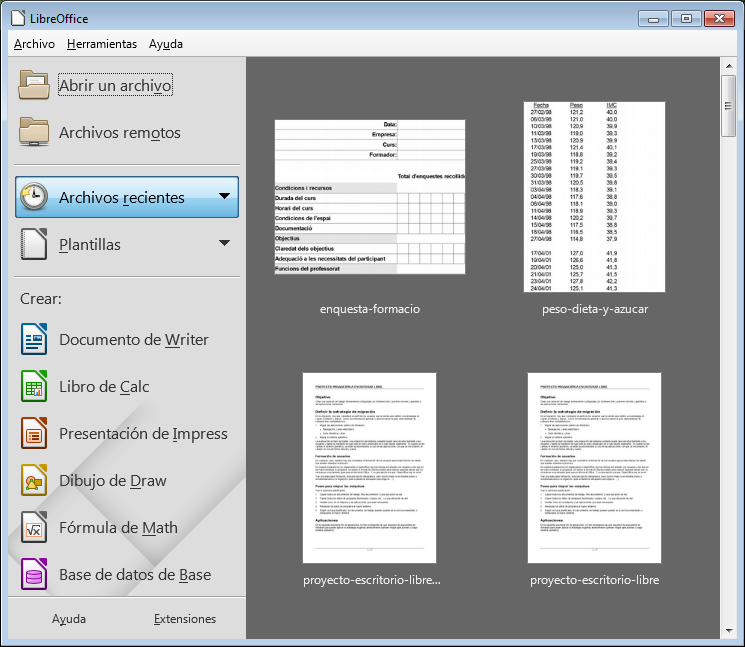
Task: Click the Math formula icon
Action: coord(34,527)
